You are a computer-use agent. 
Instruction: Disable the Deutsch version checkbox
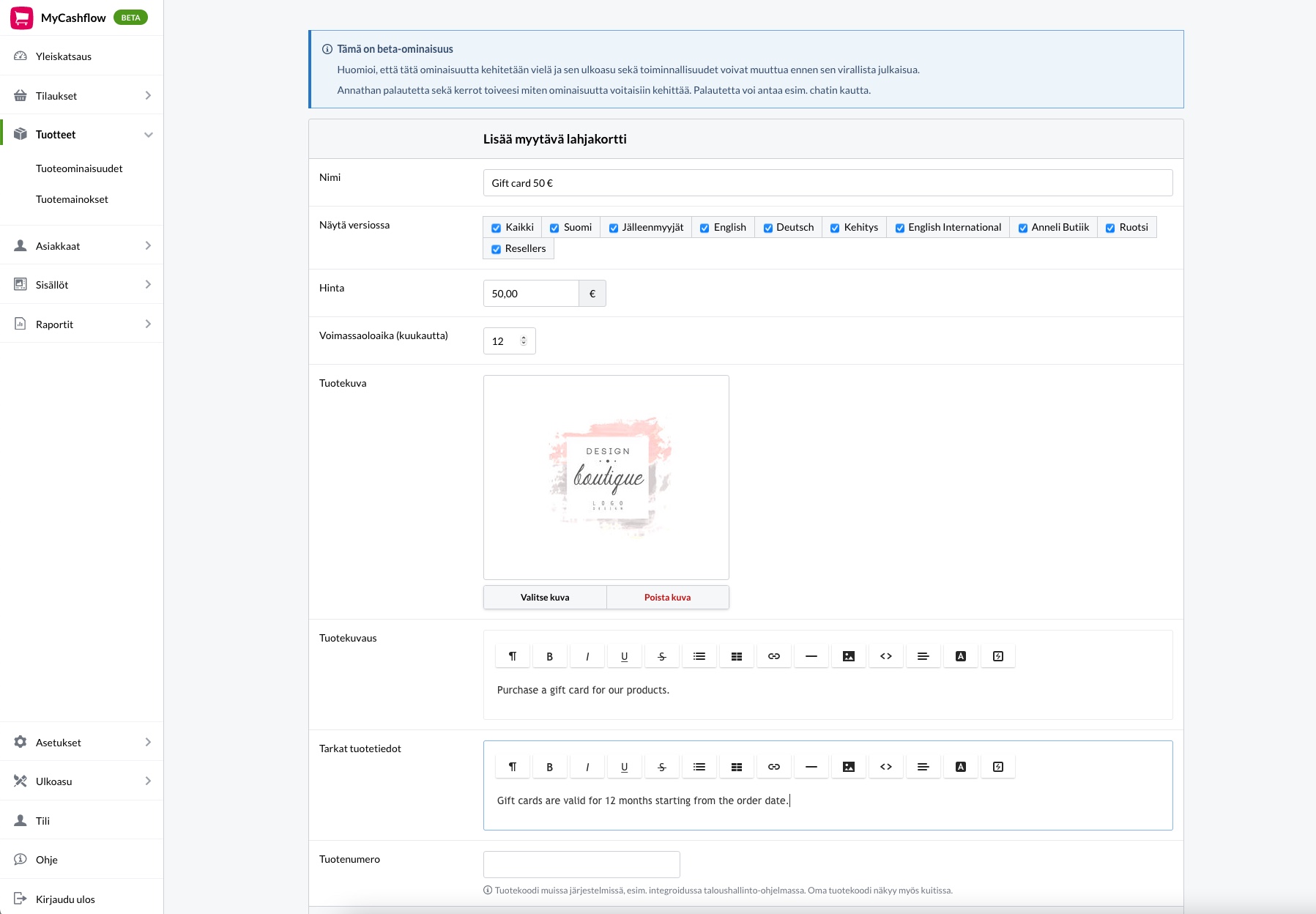(768, 228)
